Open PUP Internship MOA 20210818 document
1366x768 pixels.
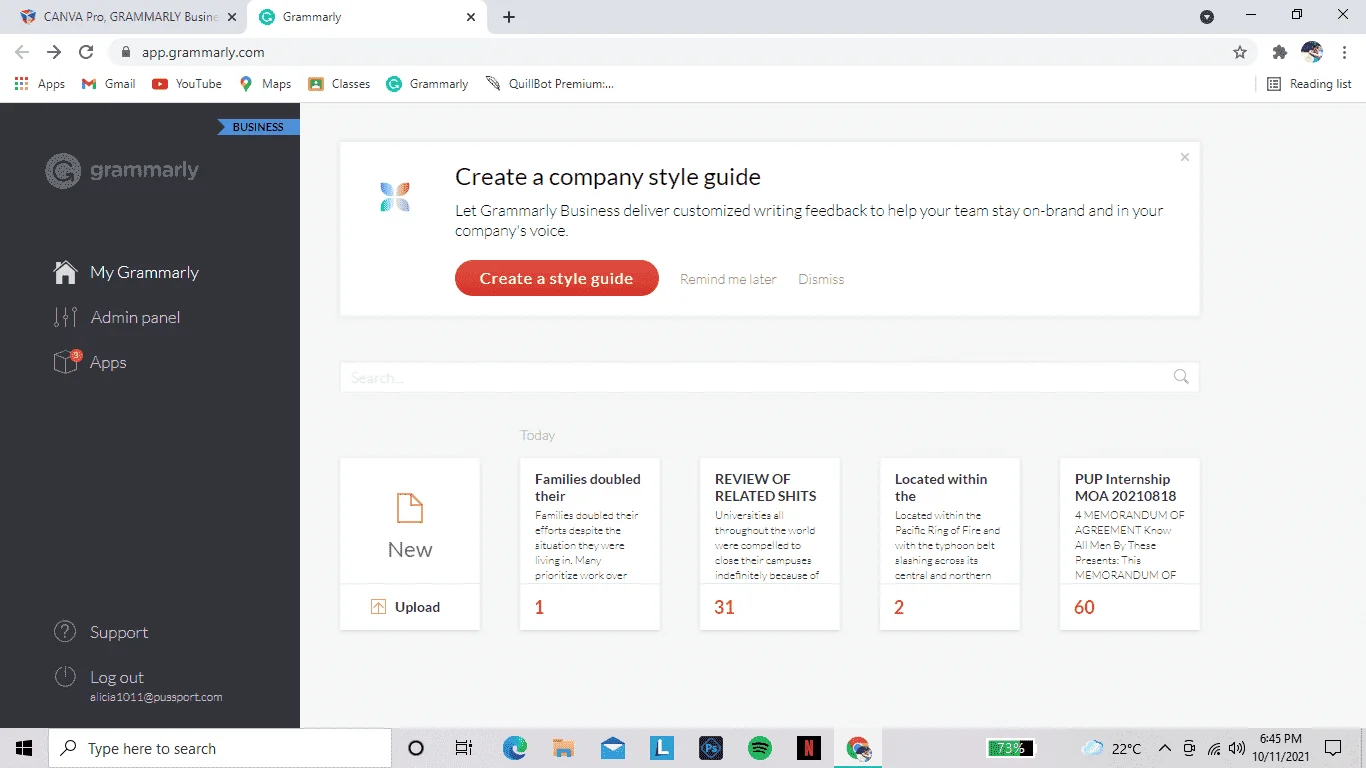[1130, 544]
